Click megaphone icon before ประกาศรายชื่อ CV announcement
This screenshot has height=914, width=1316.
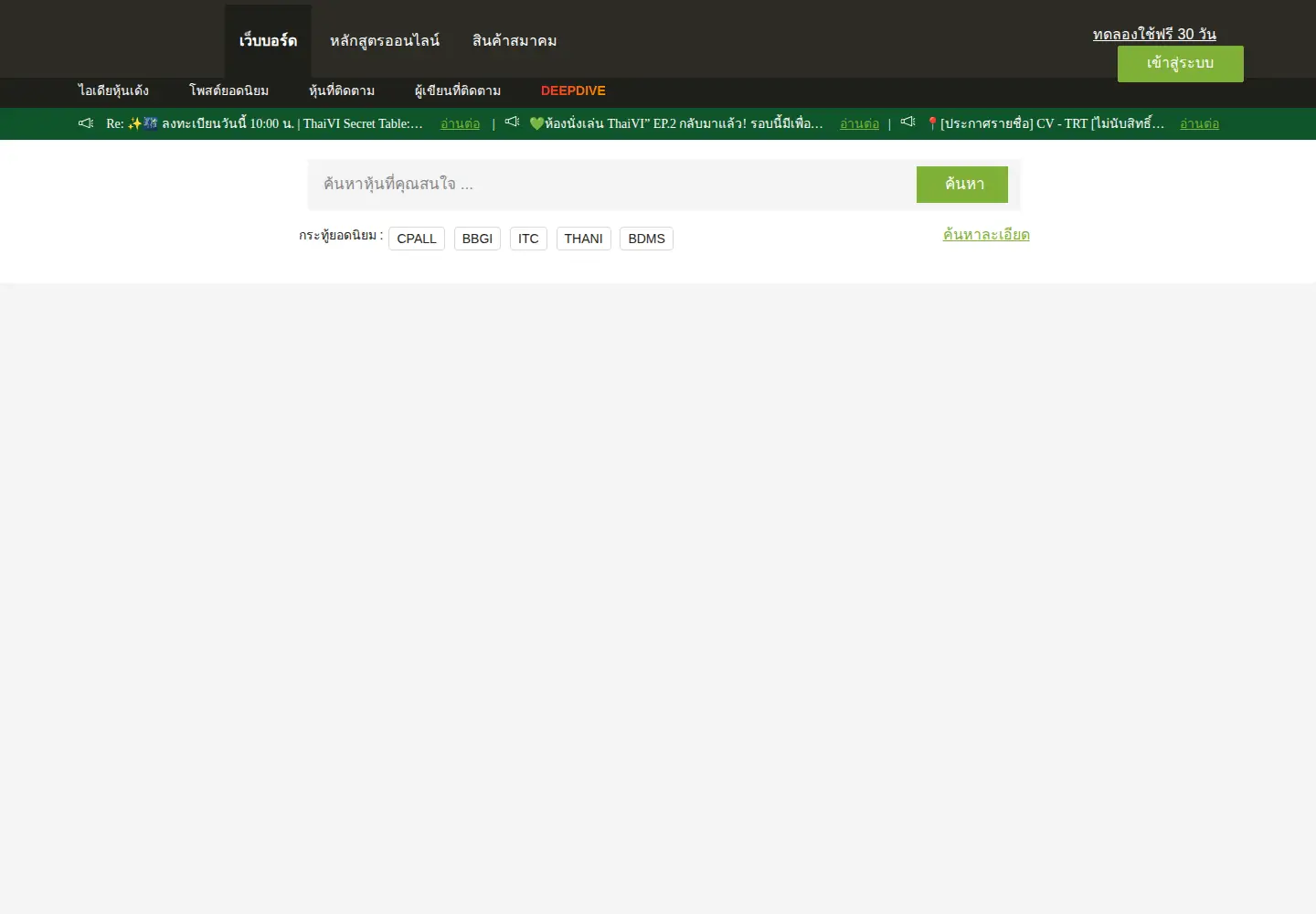pyautogui.click(x=907, y=122)
